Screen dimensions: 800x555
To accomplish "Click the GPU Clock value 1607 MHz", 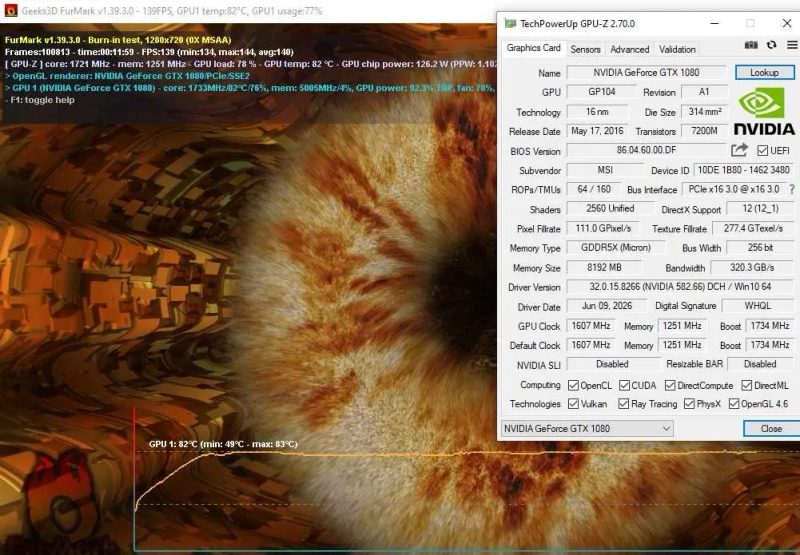I will (591, 325).
